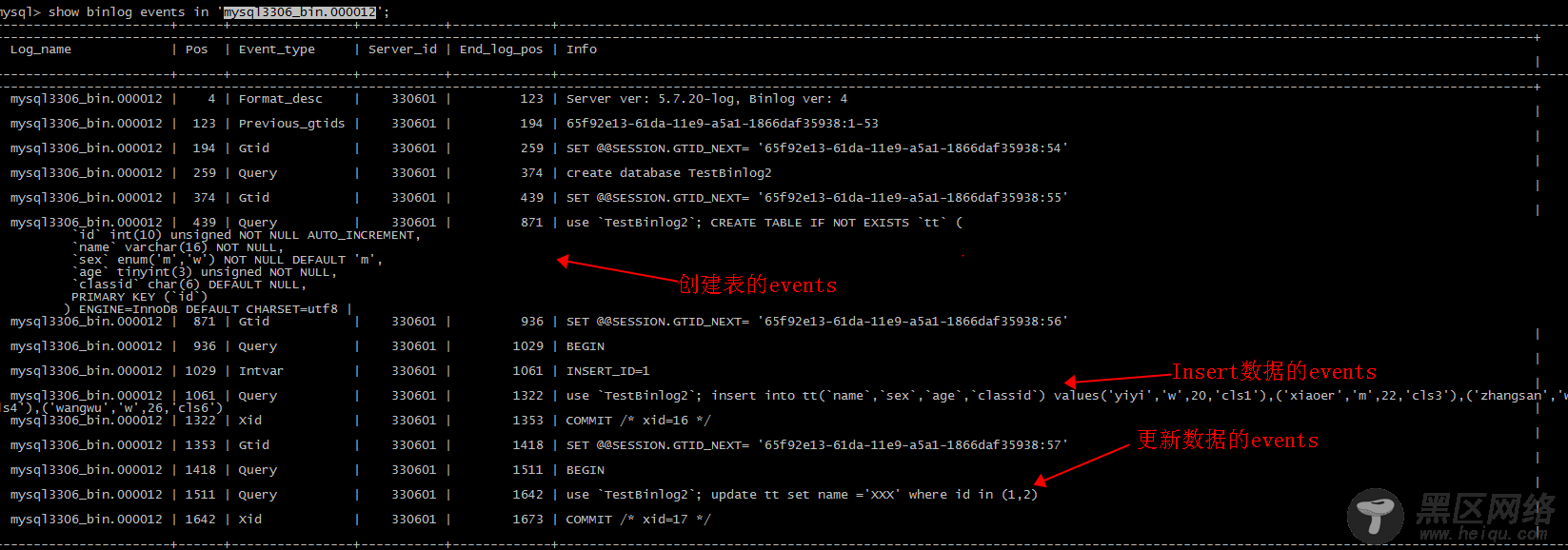Viewport: 1568px width, 550px height.
Task: Click the SET GTID_NEXT line ending ':54'
Action: point(818,148)
